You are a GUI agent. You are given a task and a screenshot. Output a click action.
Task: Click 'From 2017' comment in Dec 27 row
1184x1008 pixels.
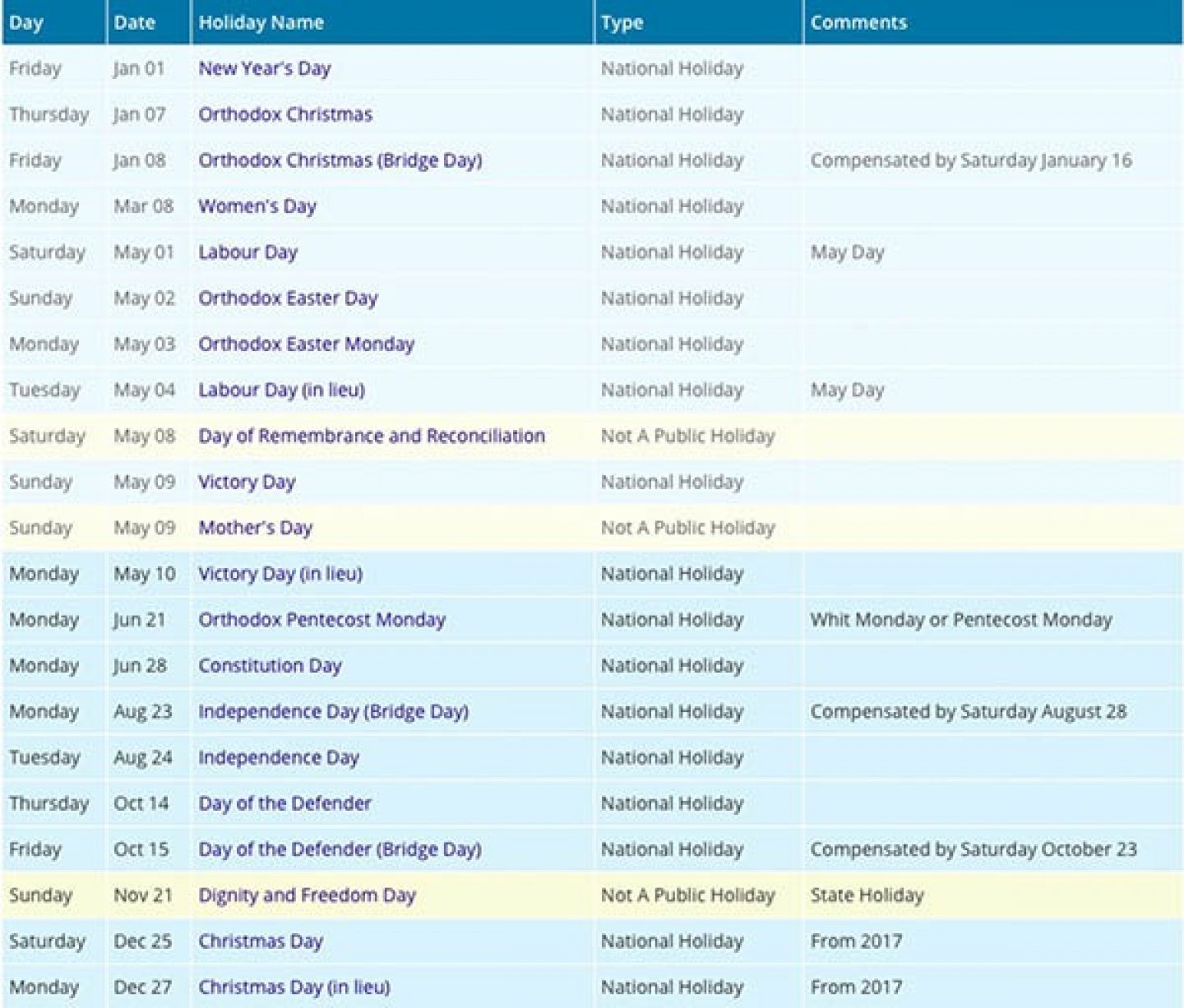click(856, 987)
